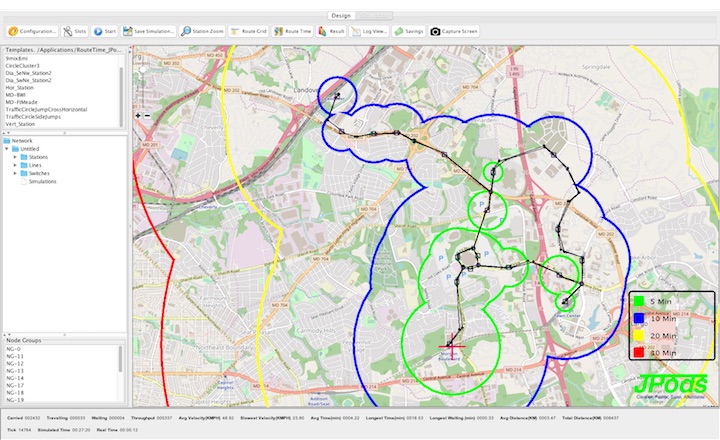Toggle the Route Grid tool

pyautogui.click(x=249, y=31)
